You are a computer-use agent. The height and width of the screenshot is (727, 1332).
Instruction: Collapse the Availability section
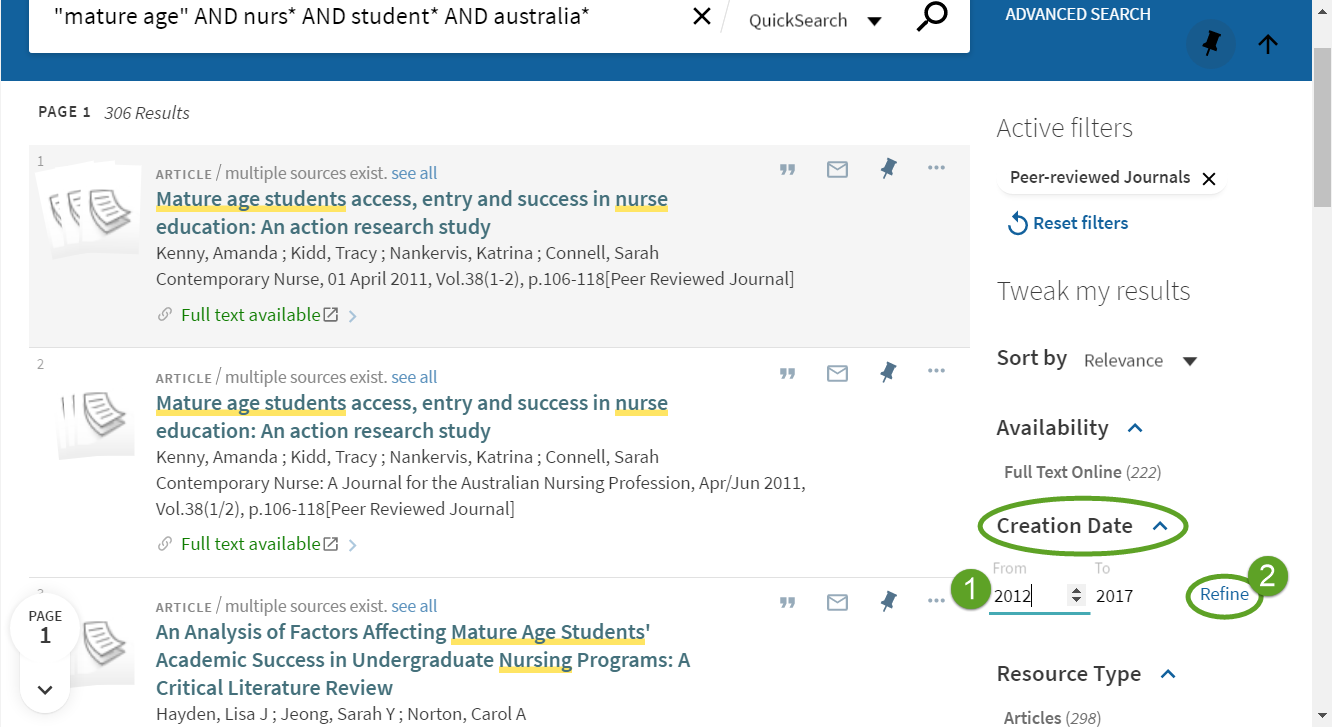1135,426
